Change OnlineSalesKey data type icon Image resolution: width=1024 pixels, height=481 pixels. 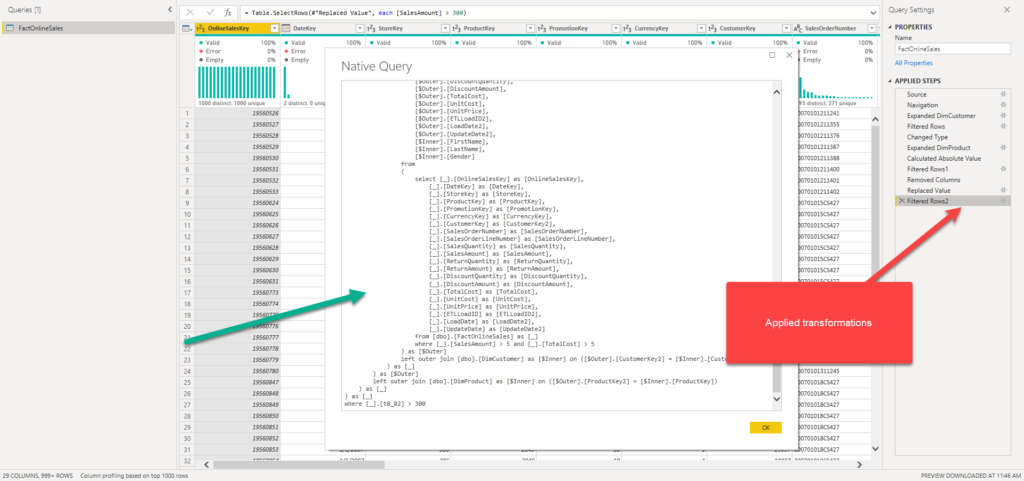point(201,29)
